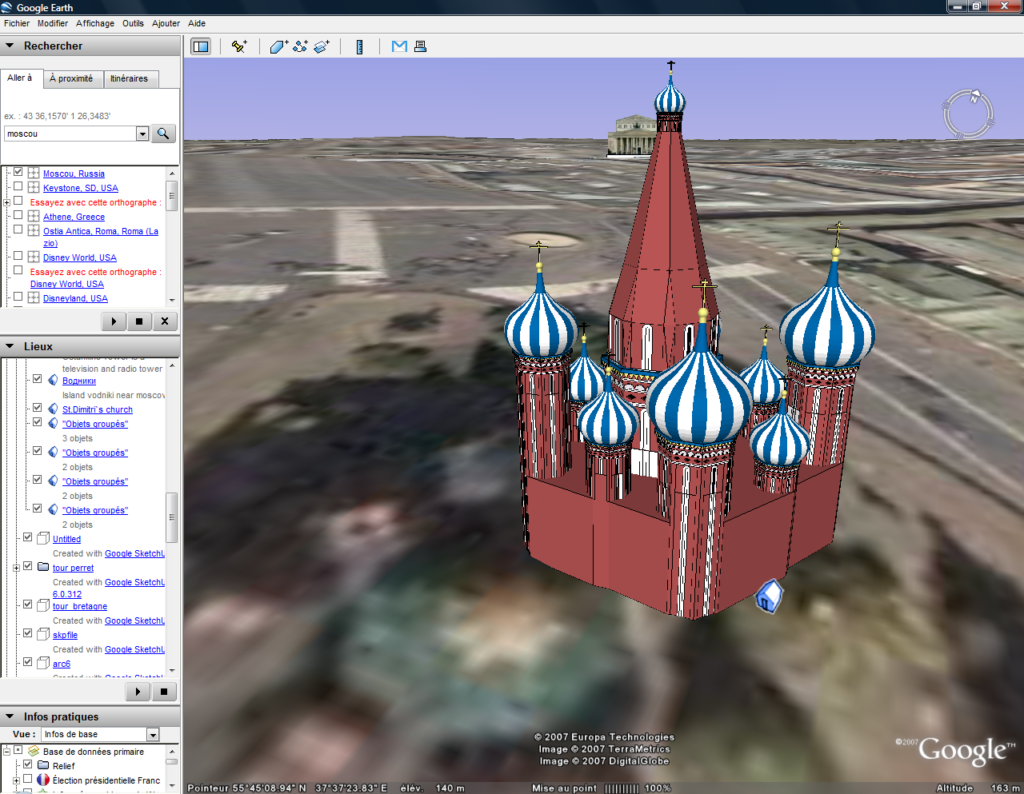The height and width of the screenshot is (794, 1024).
Task: Uncheck the tour_bretagne checkbox
Action: (27, 605)
